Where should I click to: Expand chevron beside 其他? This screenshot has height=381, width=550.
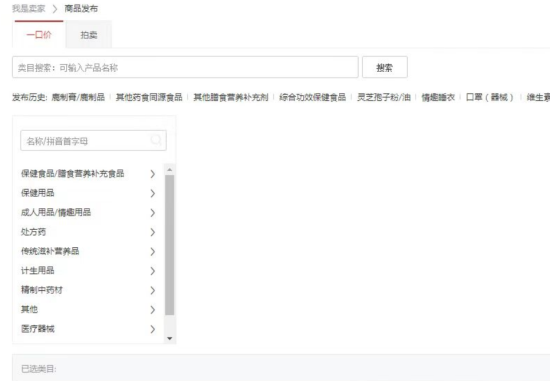click(153, 310)
